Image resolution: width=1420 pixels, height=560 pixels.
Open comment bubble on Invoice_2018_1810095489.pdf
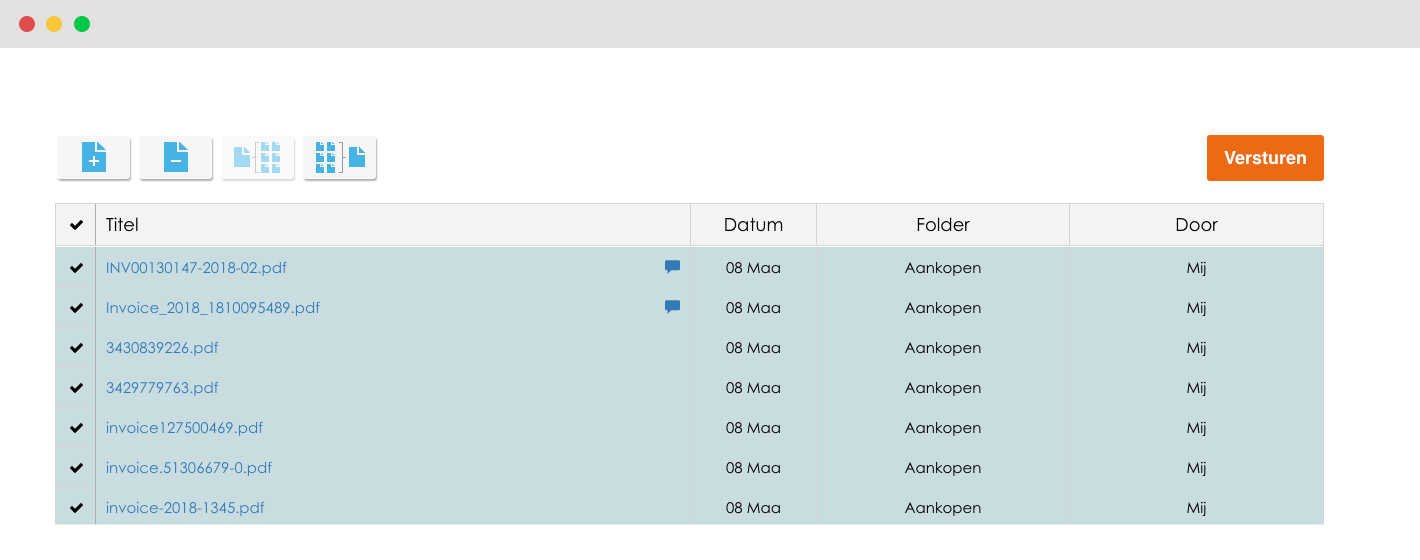pos(672,307)
